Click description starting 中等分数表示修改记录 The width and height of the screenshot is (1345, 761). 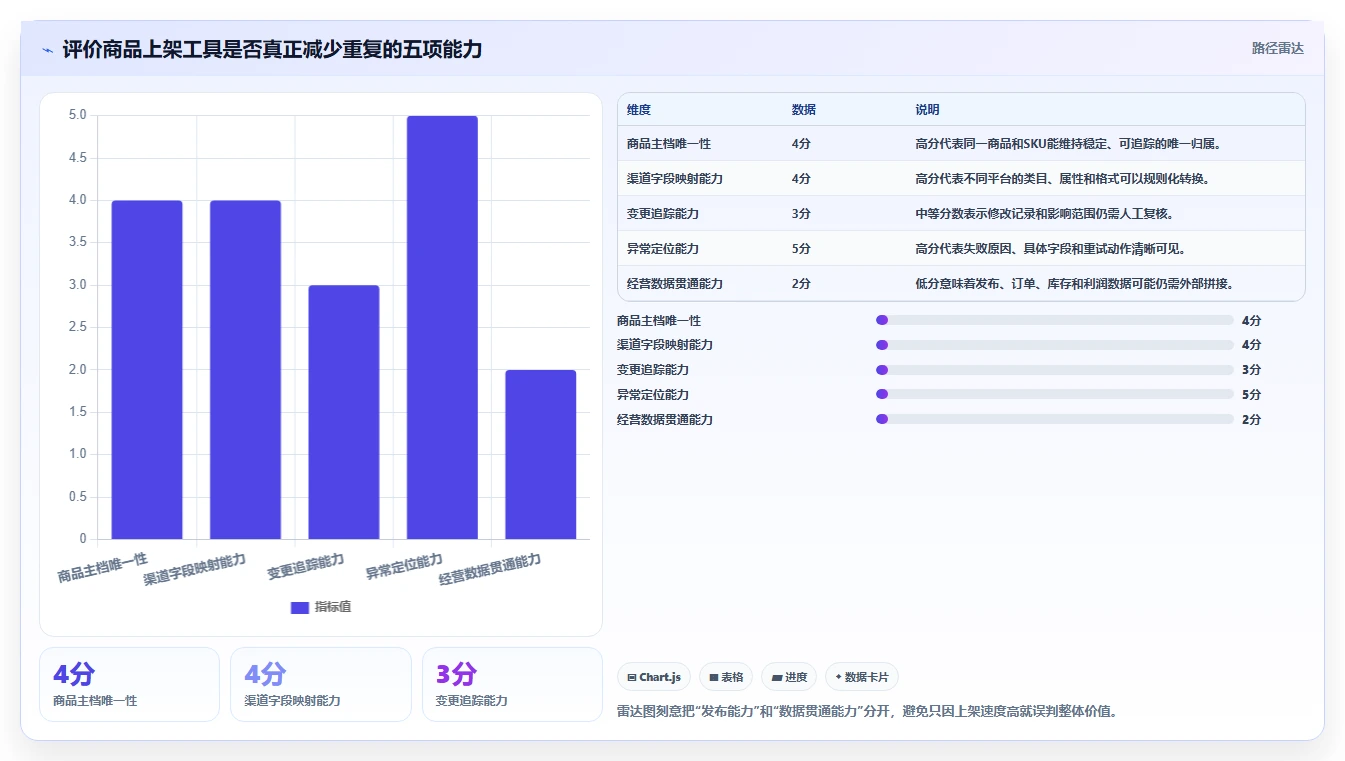[1045, 214]
